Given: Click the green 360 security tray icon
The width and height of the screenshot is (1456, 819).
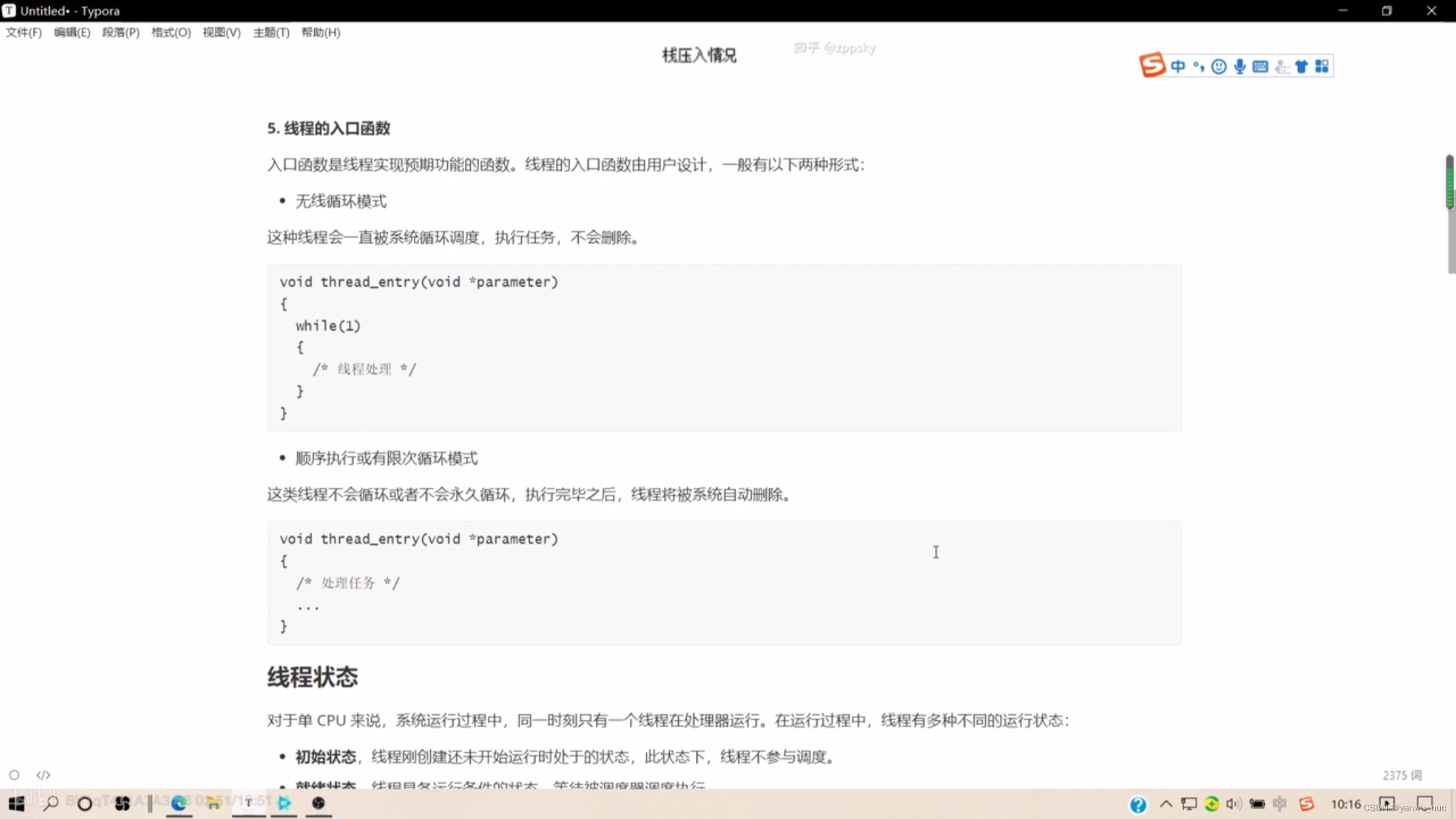Looking at the screenshot, I should tap(1212, 804).
